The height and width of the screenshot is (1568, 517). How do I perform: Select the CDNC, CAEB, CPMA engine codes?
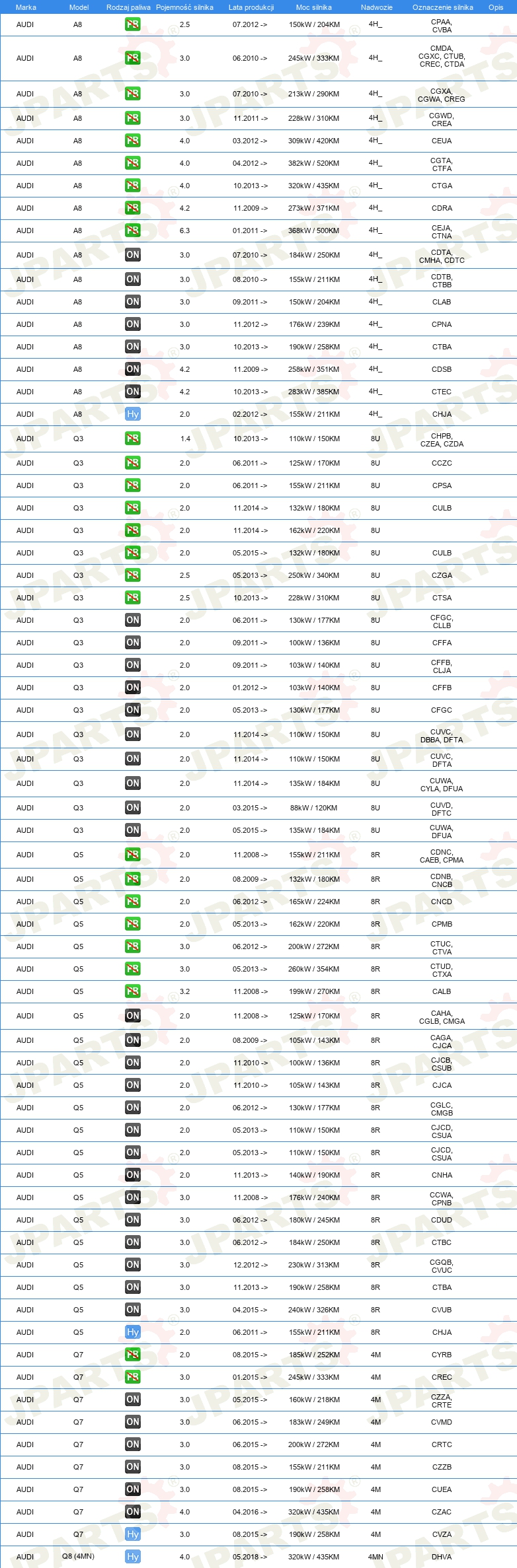click(x=442, y=856)
